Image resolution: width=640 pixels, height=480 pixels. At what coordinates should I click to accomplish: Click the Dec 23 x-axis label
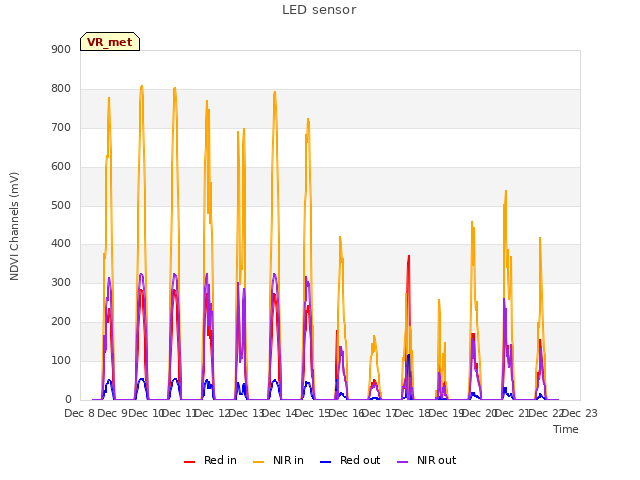(x=580, y=413)
